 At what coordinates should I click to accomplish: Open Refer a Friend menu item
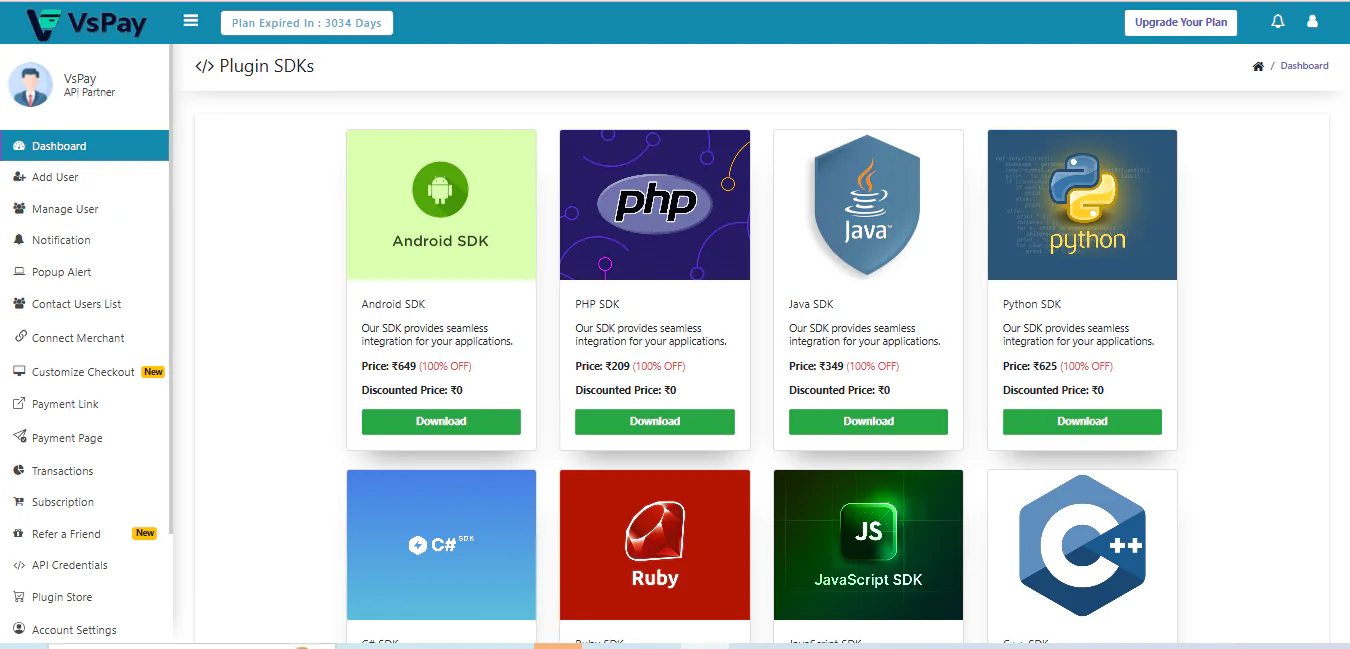(x=66, y=534)
